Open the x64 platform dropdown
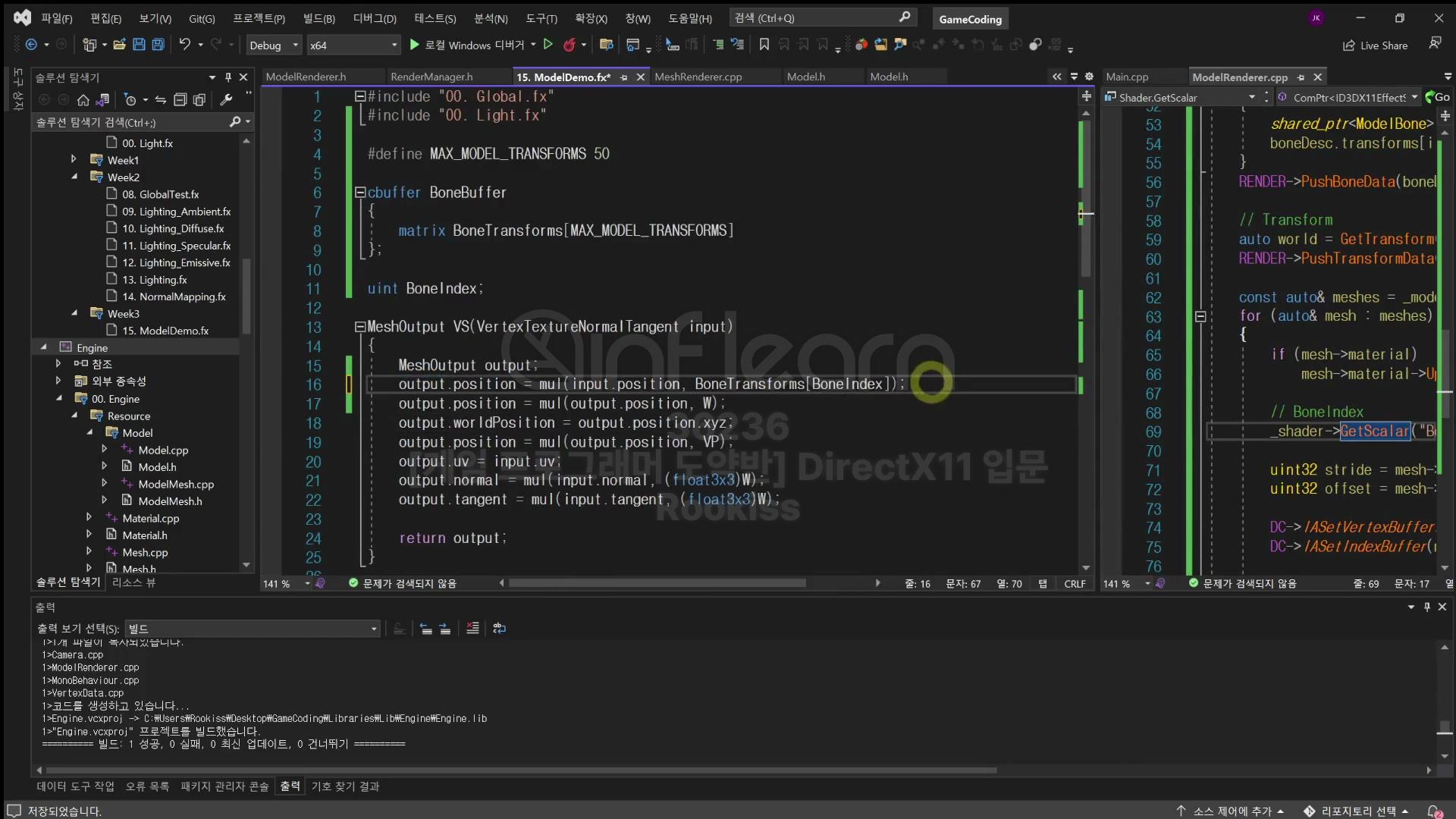Viewport: 1456px width, 819px height. (x=353, y=45)
